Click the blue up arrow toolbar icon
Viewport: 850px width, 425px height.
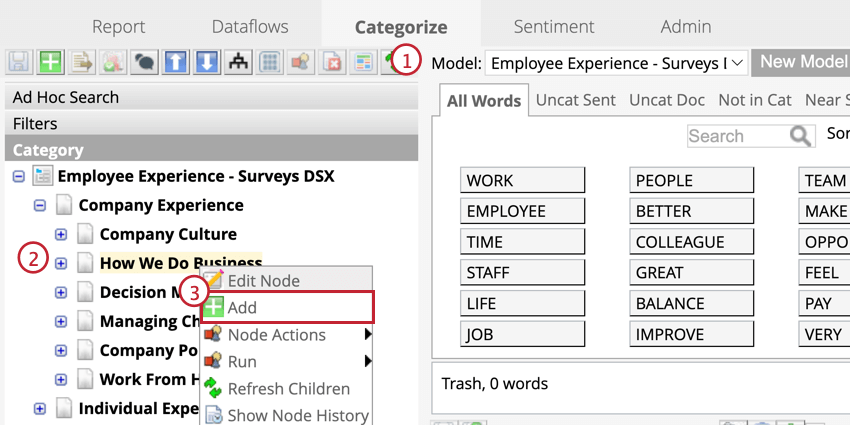[x=175, y=62]
